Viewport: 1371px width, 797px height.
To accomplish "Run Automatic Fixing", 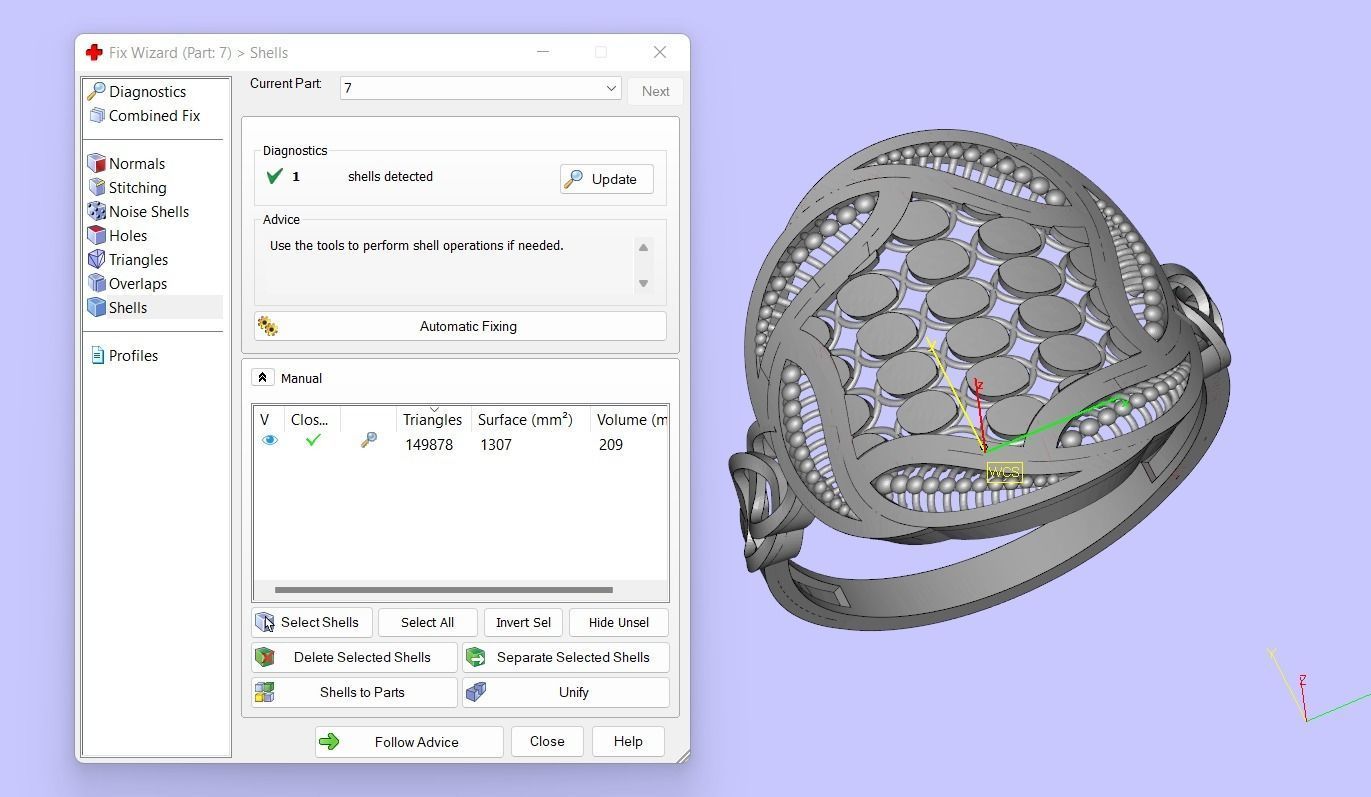I will pos(460,326).
